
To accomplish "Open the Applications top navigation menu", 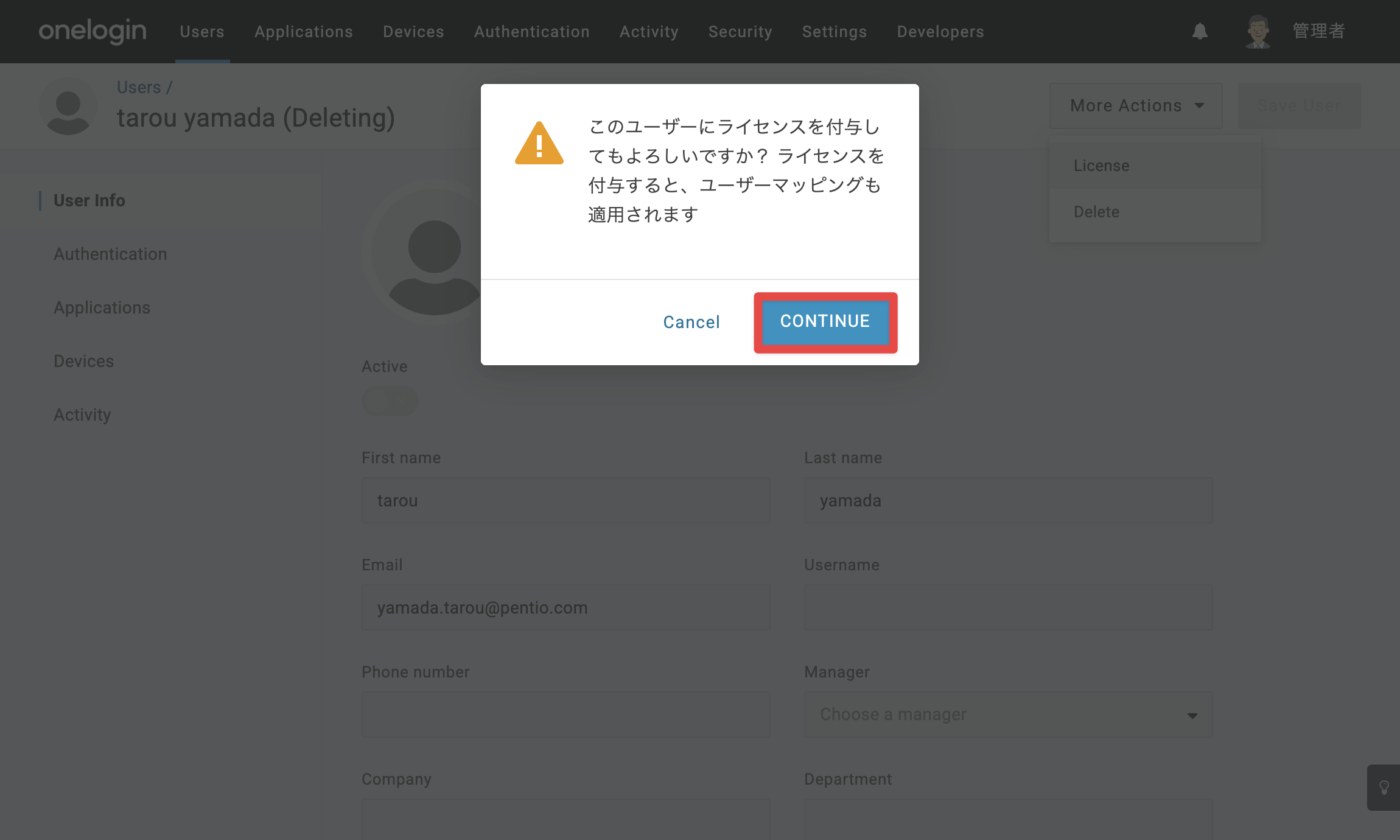I will click(x=304, y=32).
